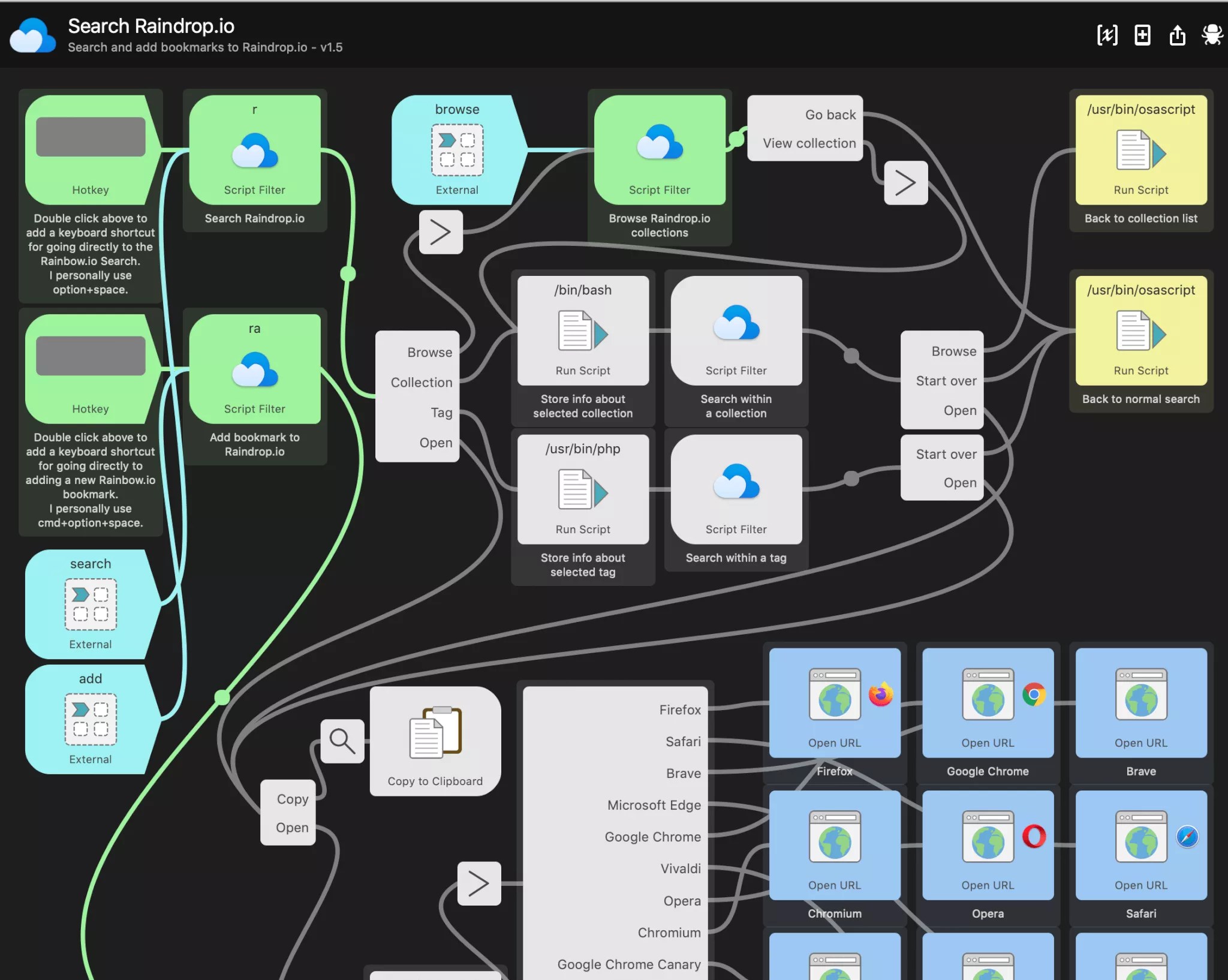Select the /bin/bash Run Script node
The width and height of the screenshot is (1228, 980).
(583, 330)
